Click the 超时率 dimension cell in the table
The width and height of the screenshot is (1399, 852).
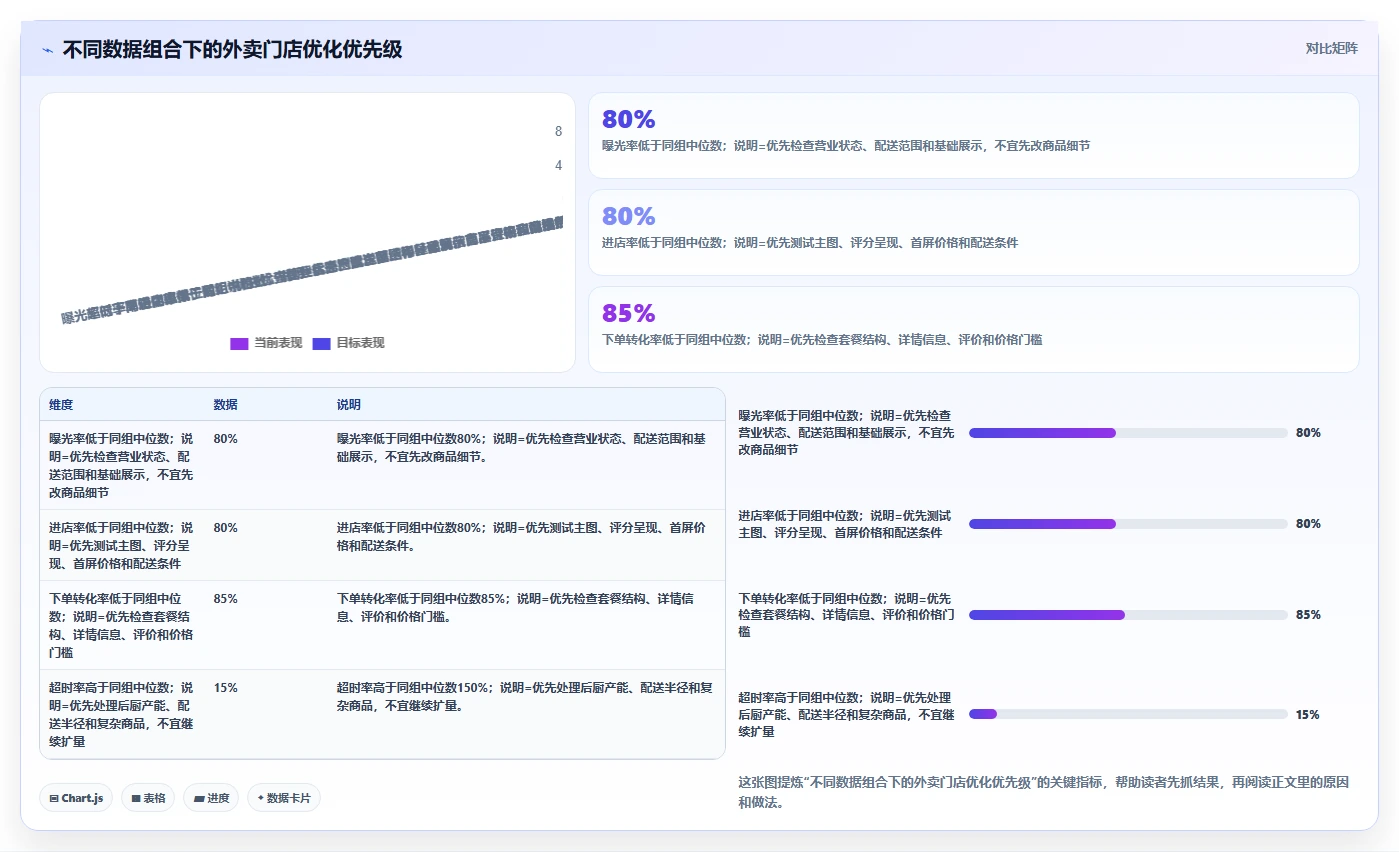point(121,714)
